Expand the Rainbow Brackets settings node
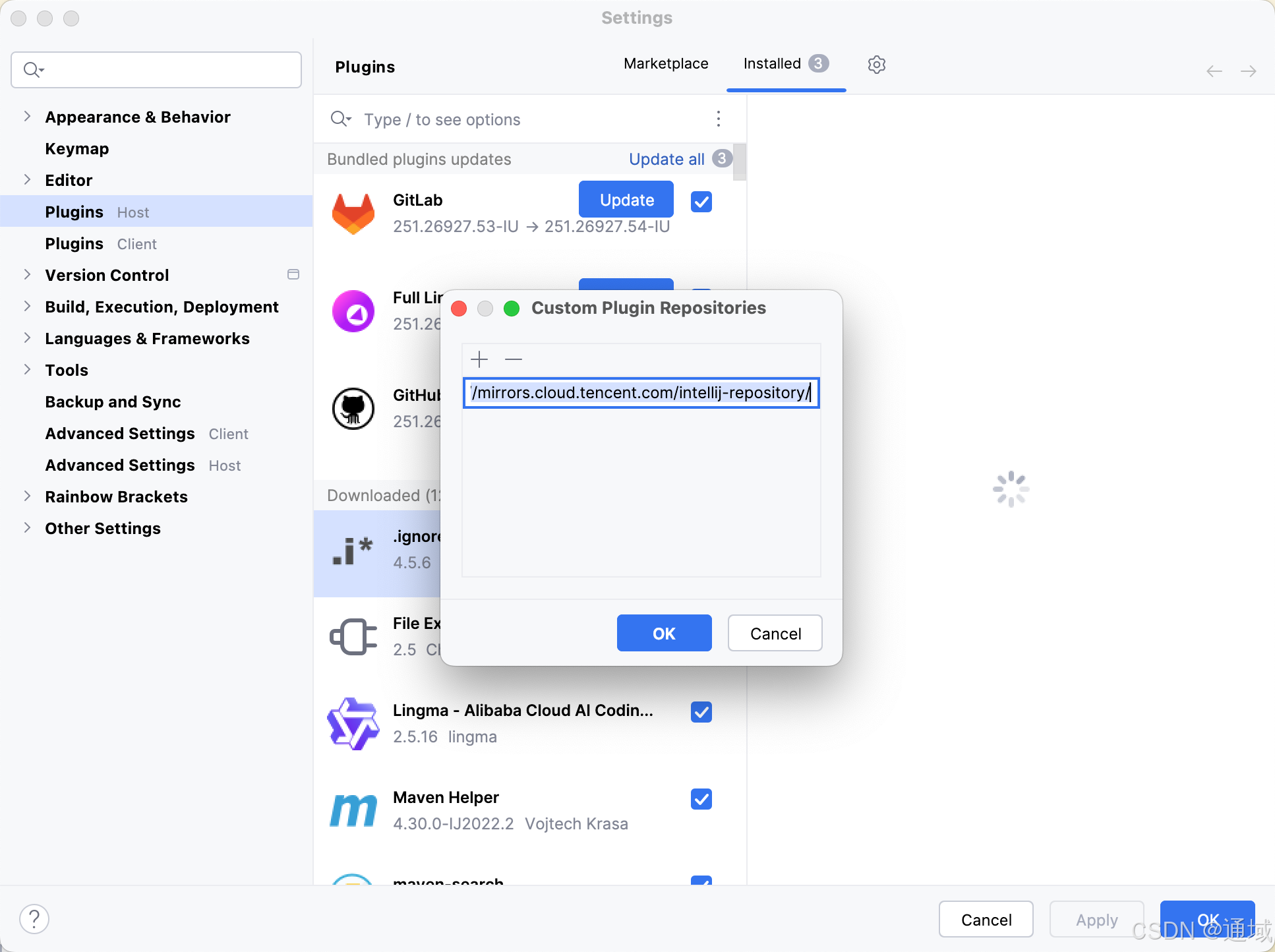 click(x=27, y=496)
